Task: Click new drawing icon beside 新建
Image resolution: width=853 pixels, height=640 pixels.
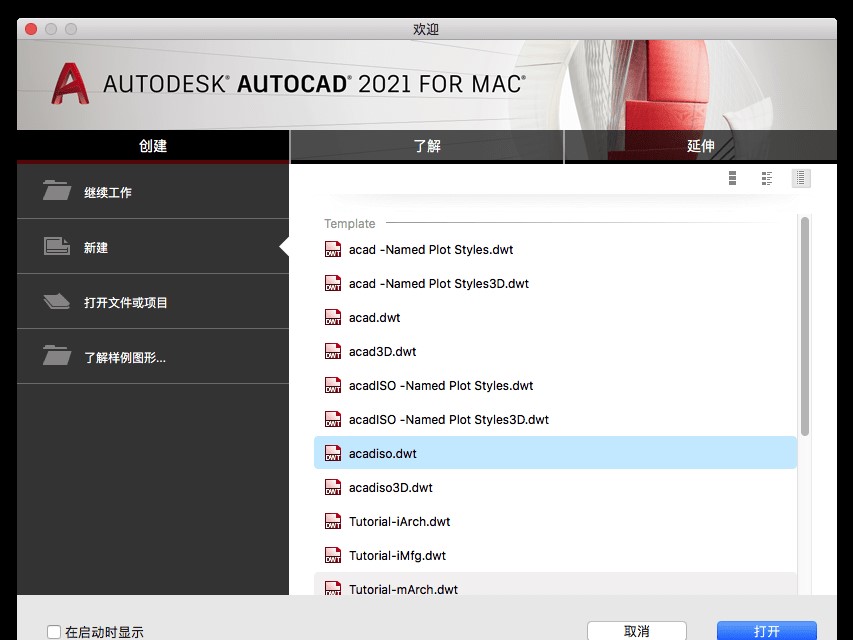Action: 57,246
